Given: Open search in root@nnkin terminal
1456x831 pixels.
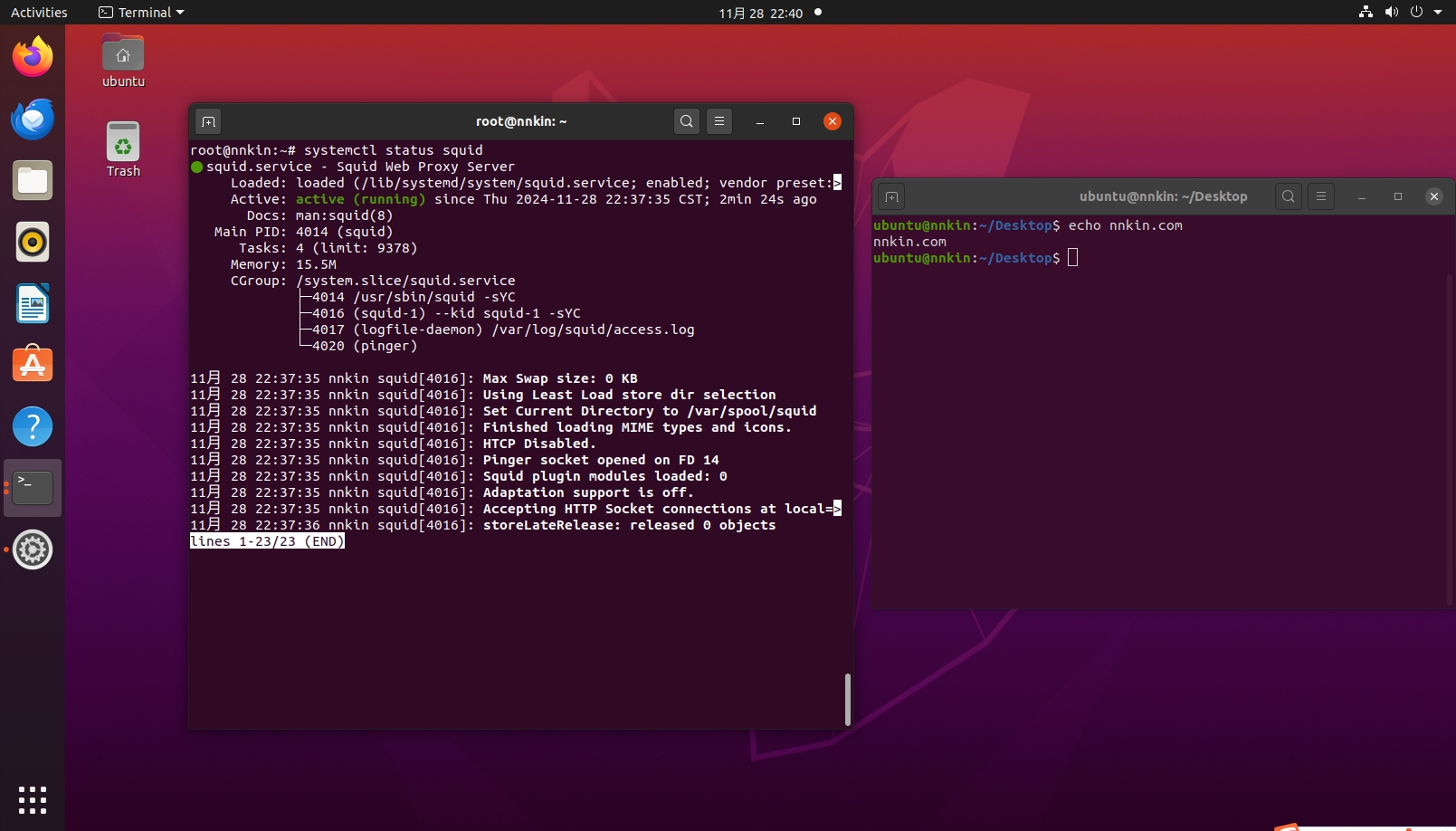Looking at the screenshot, I should (x=687, y=121).
